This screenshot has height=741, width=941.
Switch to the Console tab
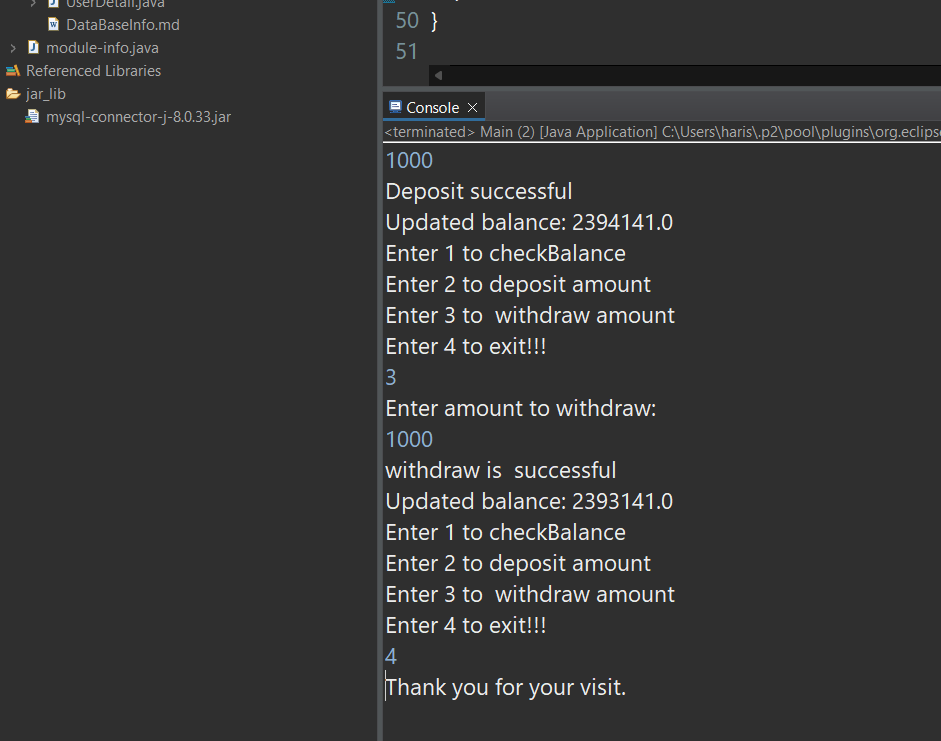(x=432, y=107)
